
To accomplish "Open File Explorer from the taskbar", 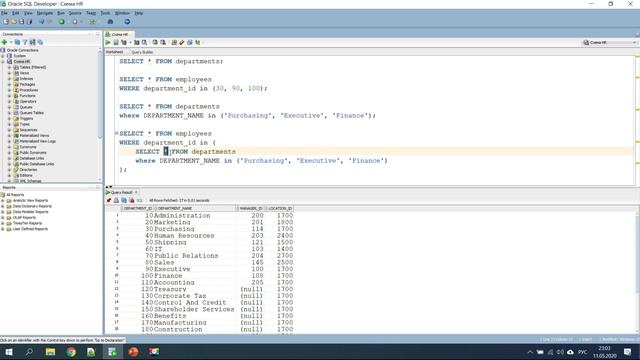I will (50, 352).
